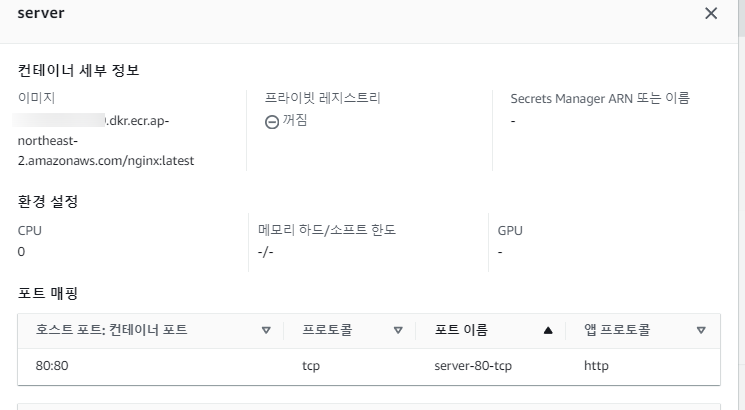Viewport: 745px width, 410px height.
Task: Select the 80:80 port mapping cell
Action: tap(51, 366)
